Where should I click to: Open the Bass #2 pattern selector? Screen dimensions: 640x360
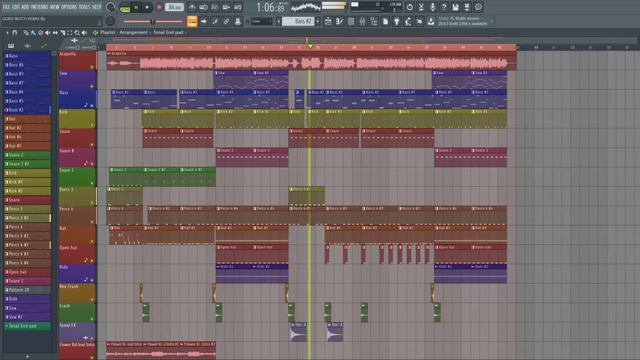[298, 21]
